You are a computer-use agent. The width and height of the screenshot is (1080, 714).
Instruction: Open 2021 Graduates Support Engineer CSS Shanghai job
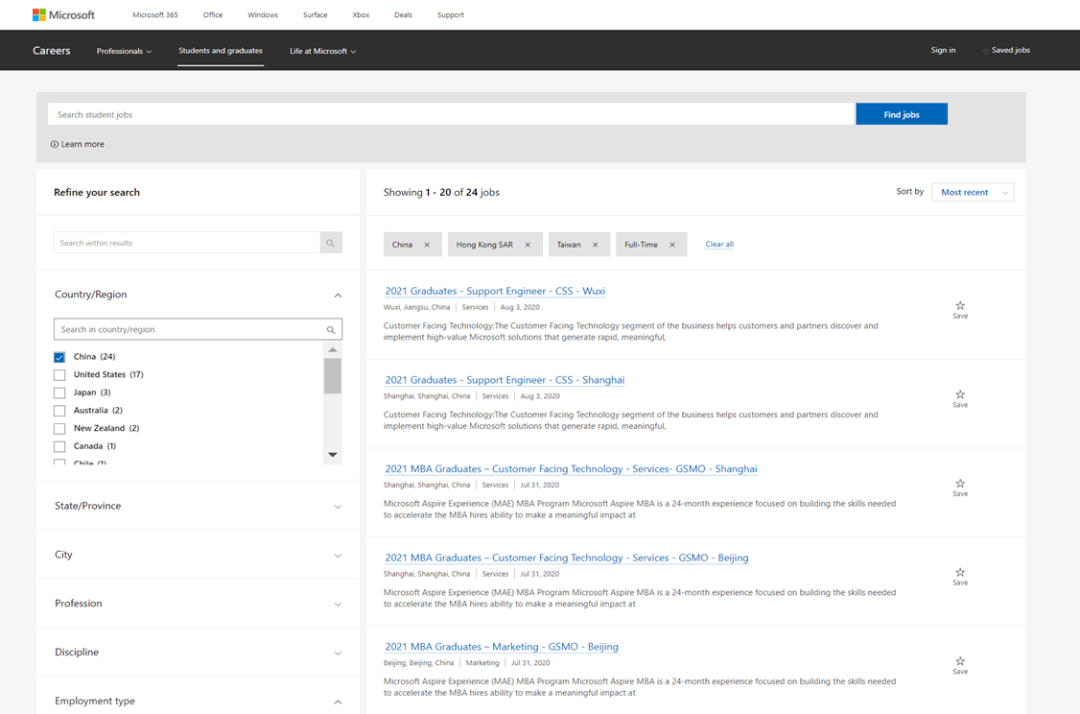(x=504, y=380)
